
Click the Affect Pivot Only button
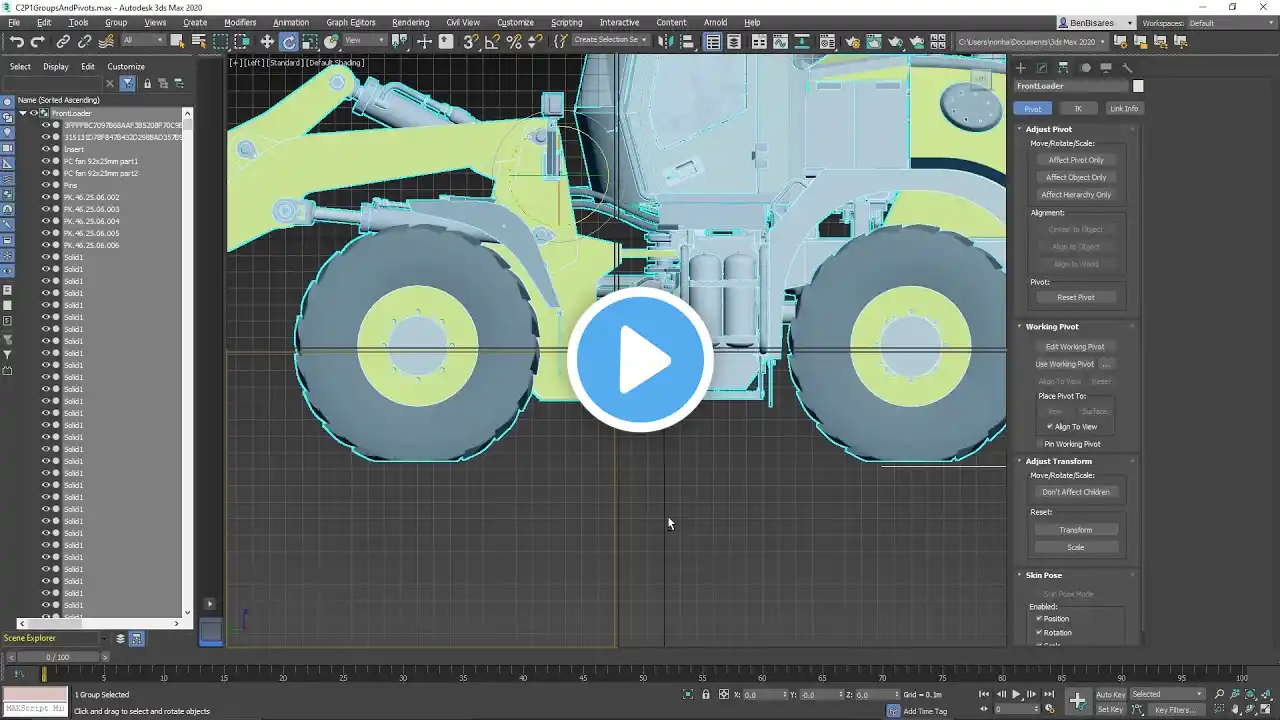coord(1076,160)
